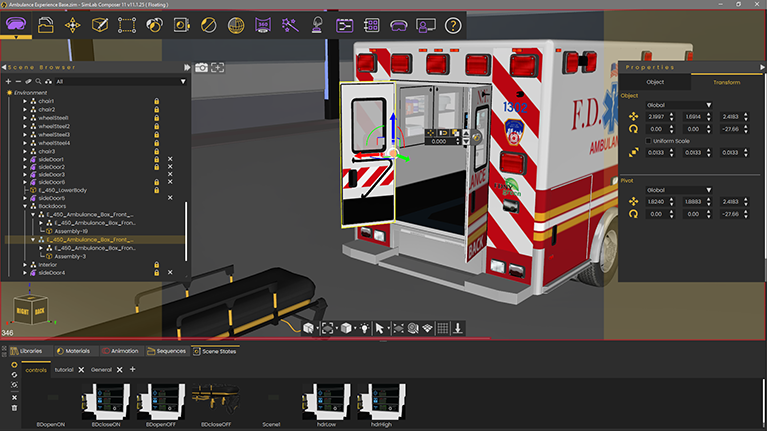Open the VR headset workbench menu

click(16, 24)
